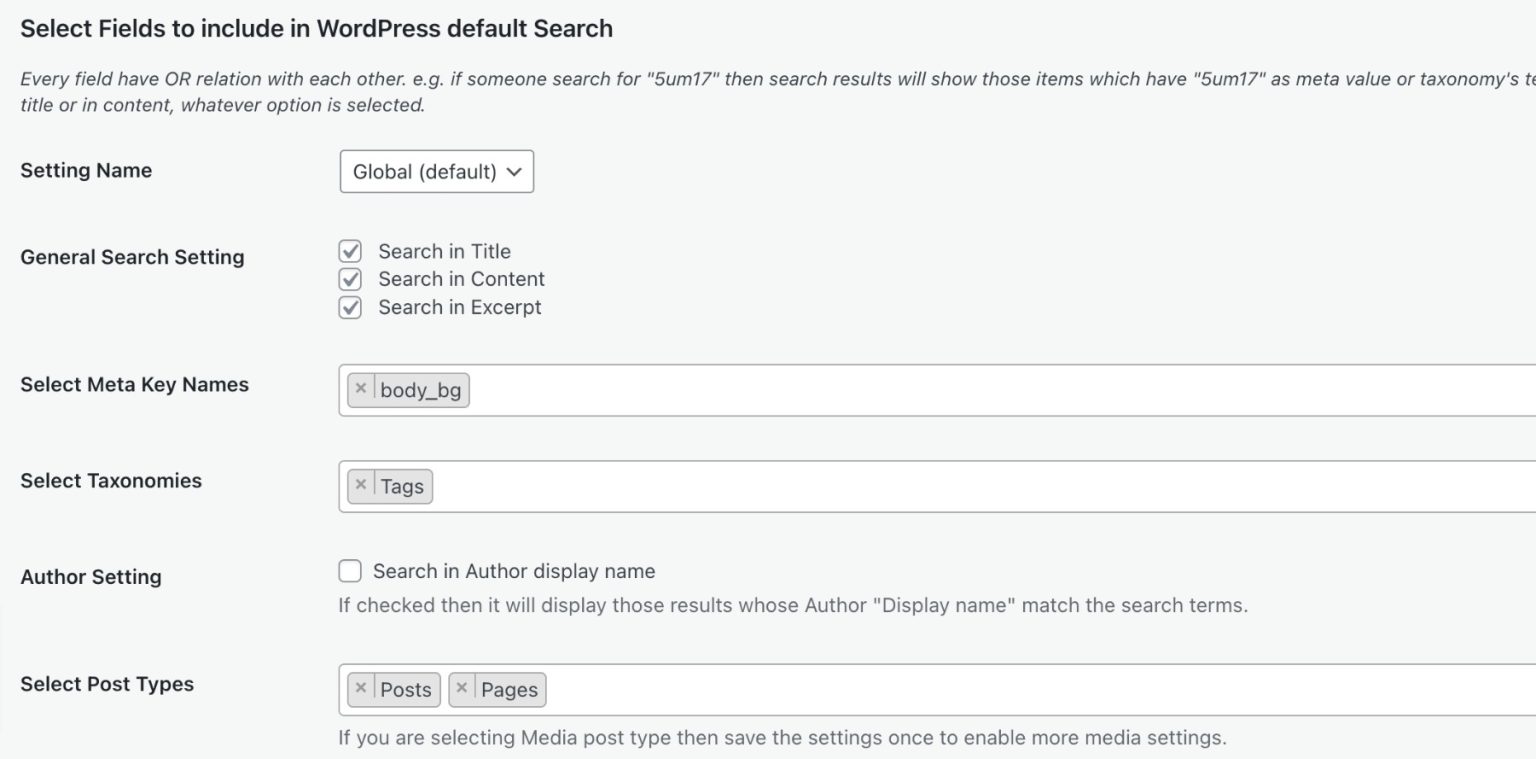Uncheck Search in Title
The image size is (1536, 759).
click(349, 251)
